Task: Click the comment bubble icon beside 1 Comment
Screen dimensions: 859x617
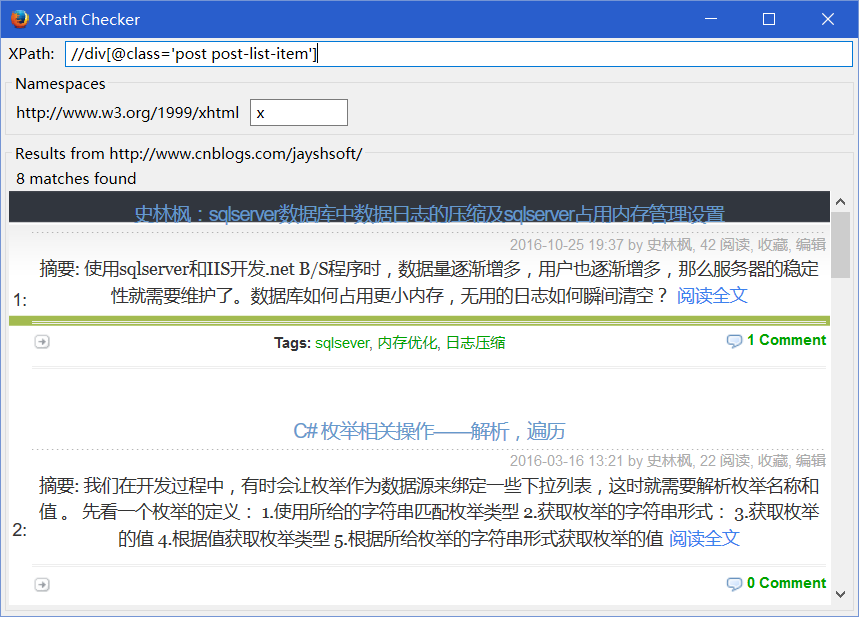Action: (734, 341)
